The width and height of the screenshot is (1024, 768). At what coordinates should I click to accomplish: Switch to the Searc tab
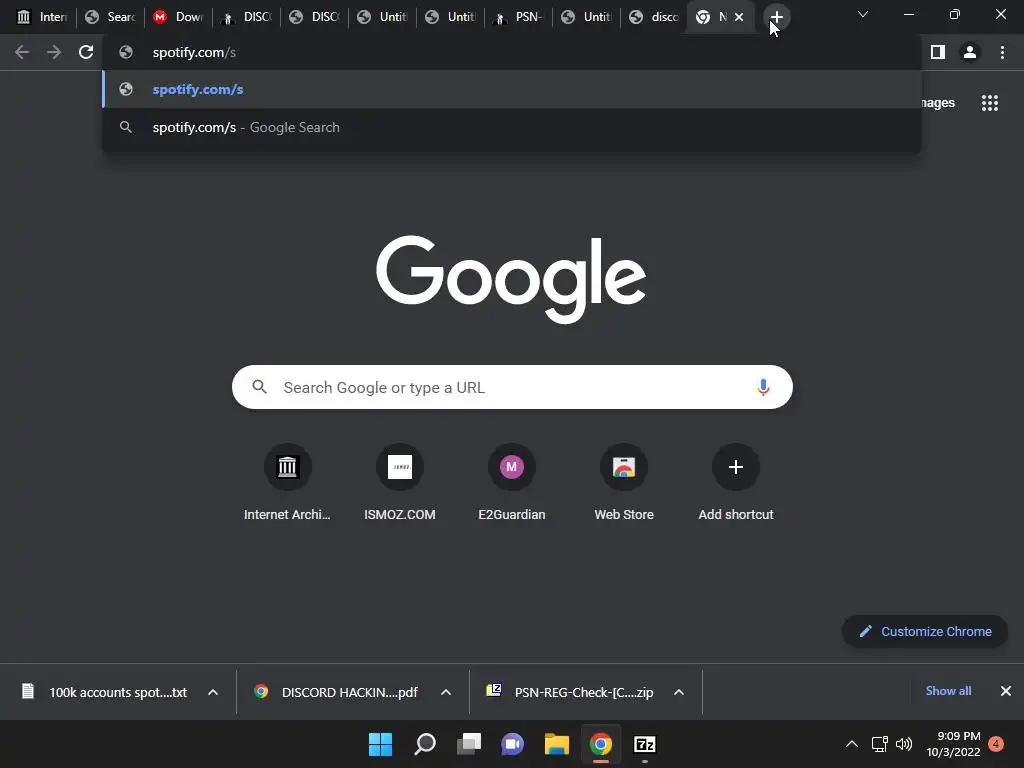click(x=110, y=17)
